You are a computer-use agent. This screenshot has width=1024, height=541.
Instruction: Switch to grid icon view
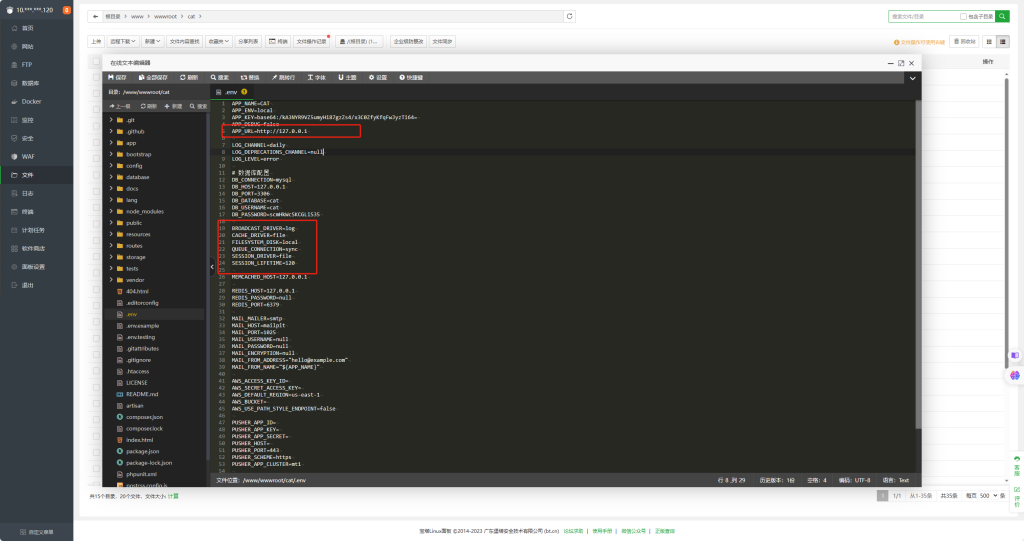click(x=989, y=41)
